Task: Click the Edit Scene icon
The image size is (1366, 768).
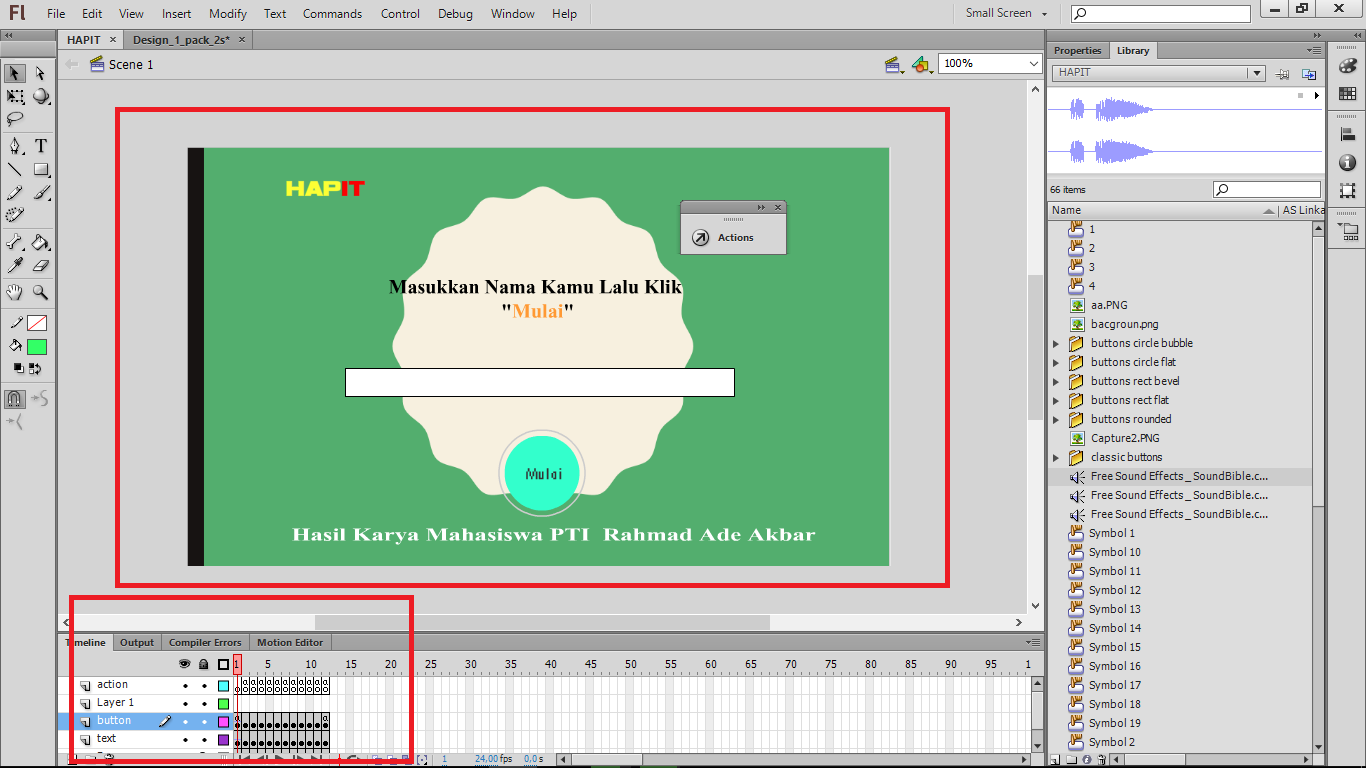Action: point(893,64)
